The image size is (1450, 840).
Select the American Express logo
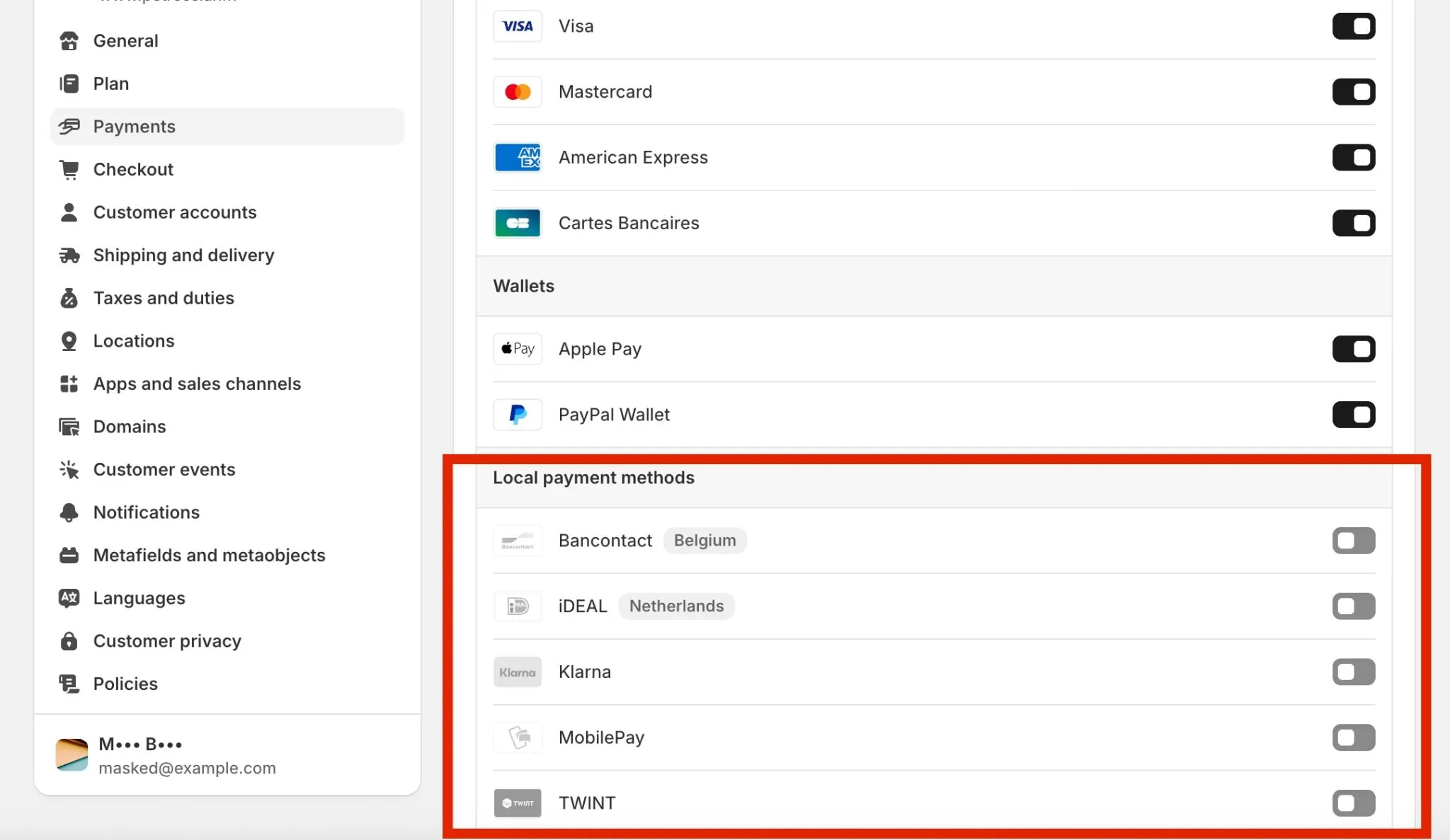click(x=518, y=157)
